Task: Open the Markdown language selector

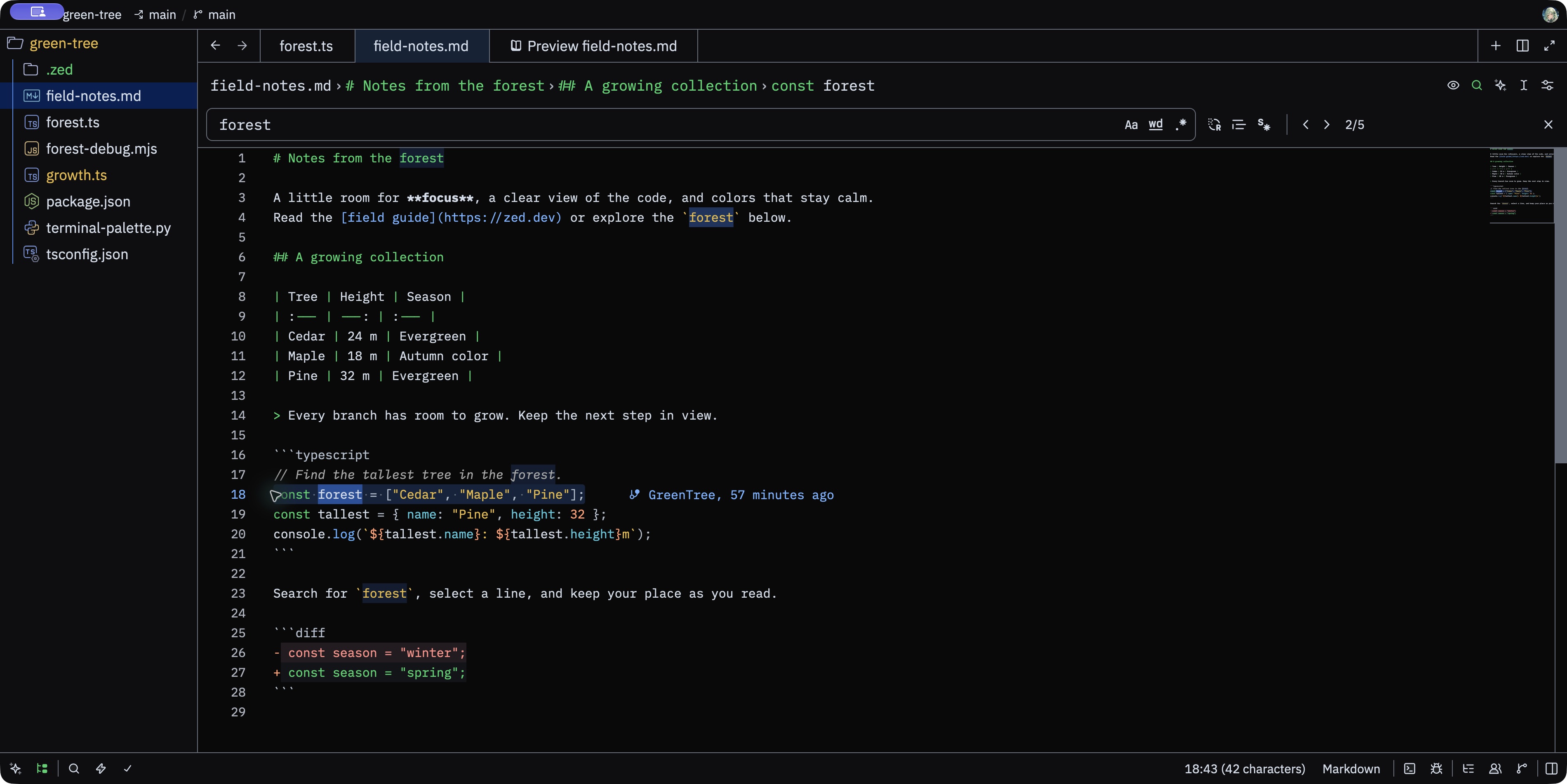Action: 1351,769
